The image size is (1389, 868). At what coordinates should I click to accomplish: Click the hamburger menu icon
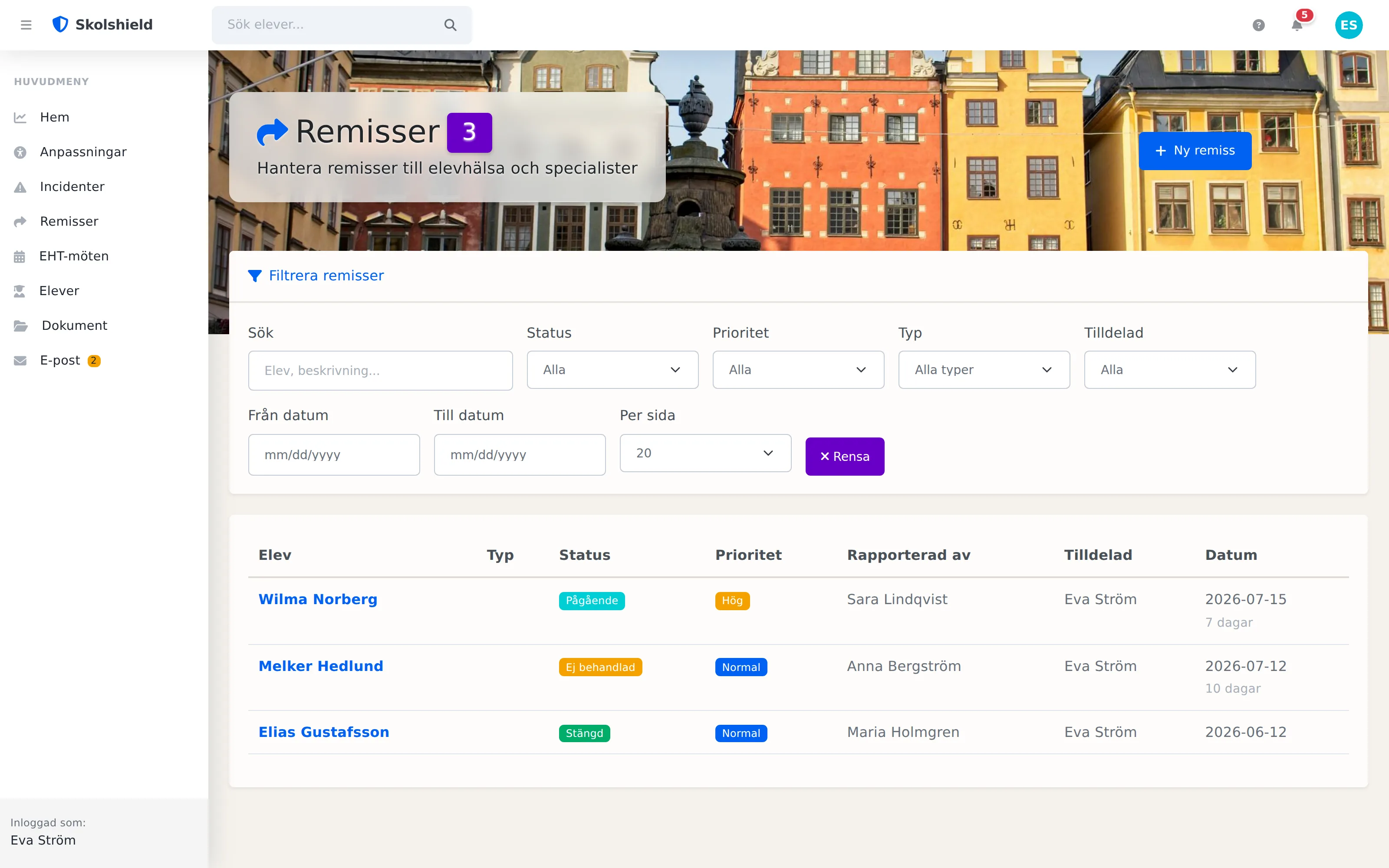pyautogui.click(x=26, y=25)
